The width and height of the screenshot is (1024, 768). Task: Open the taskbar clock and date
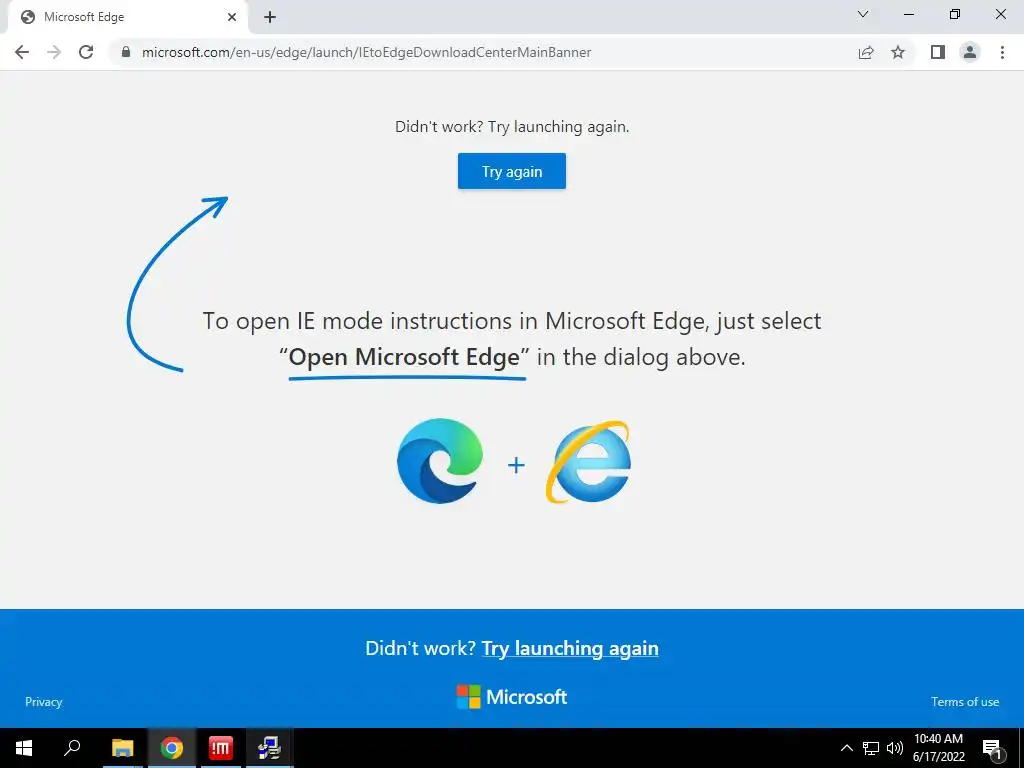pos(938,748)
